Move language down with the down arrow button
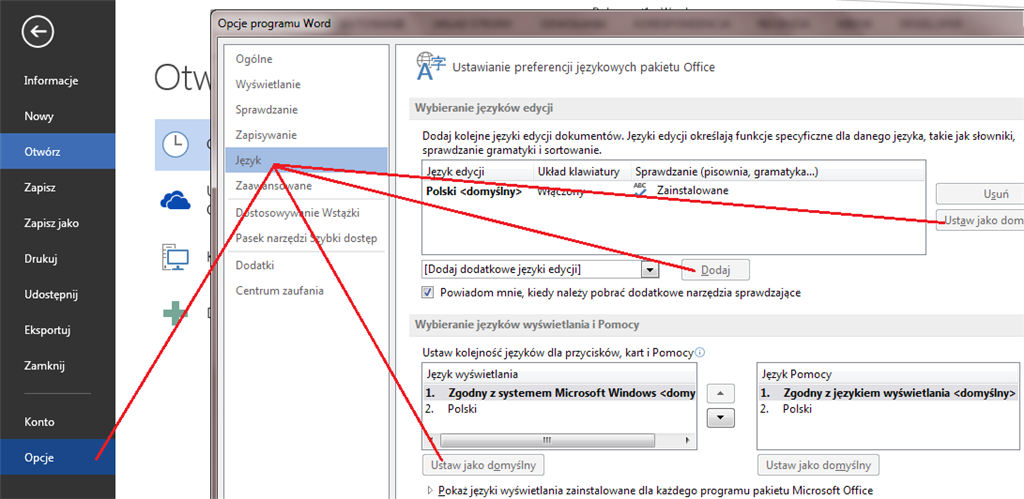Viewport: 1024px width, 499px height. [x=721, y=417]
